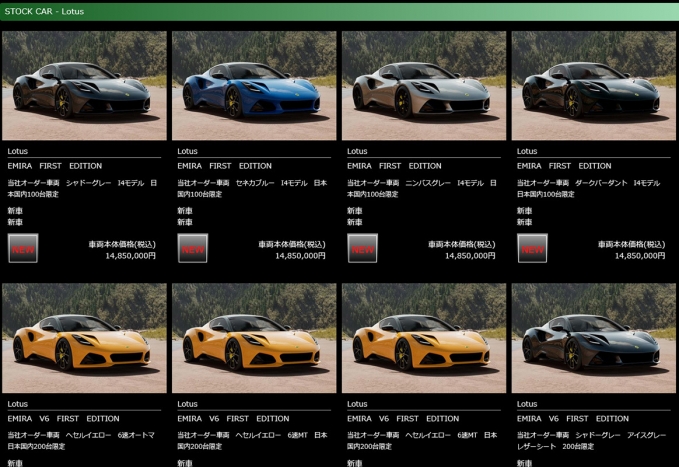Viewport: 679px width, 467px height.
Task: Click 車両本体価格(税込) label on ダークバーダント card
Action: point(631,244)
